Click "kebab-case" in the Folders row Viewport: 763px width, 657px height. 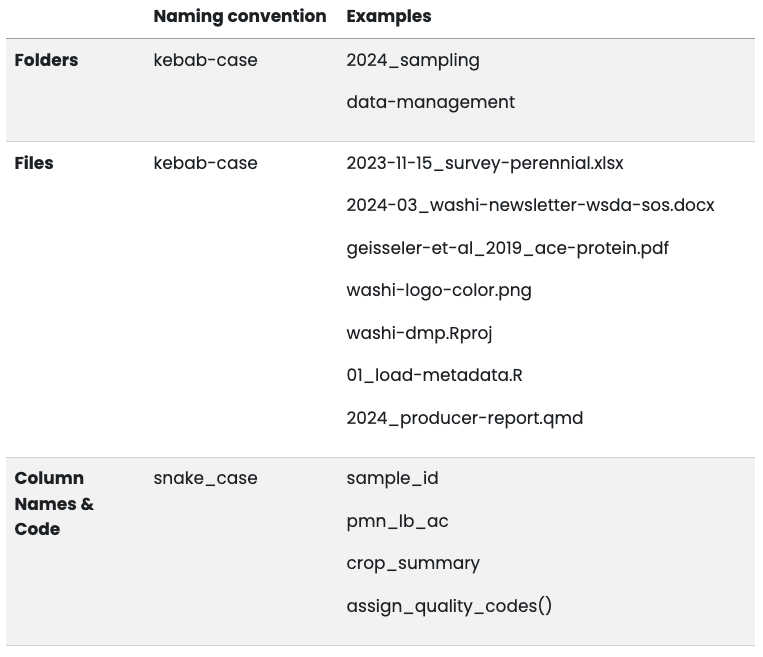pos(205,60)
